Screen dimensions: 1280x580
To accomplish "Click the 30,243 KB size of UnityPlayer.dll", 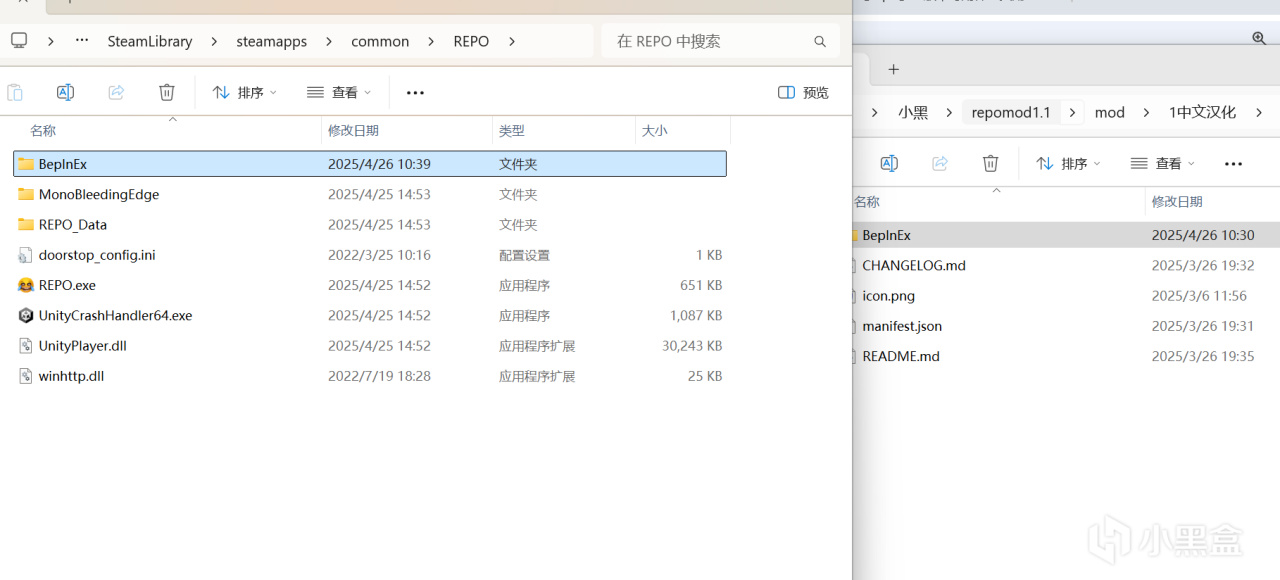I will point(692,346).
